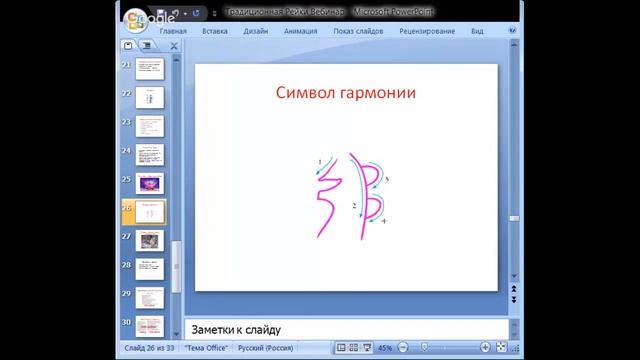Open the Показ слайдов ribbon tab
This screenshot has width=640, height=360.
tap(358, 31)
